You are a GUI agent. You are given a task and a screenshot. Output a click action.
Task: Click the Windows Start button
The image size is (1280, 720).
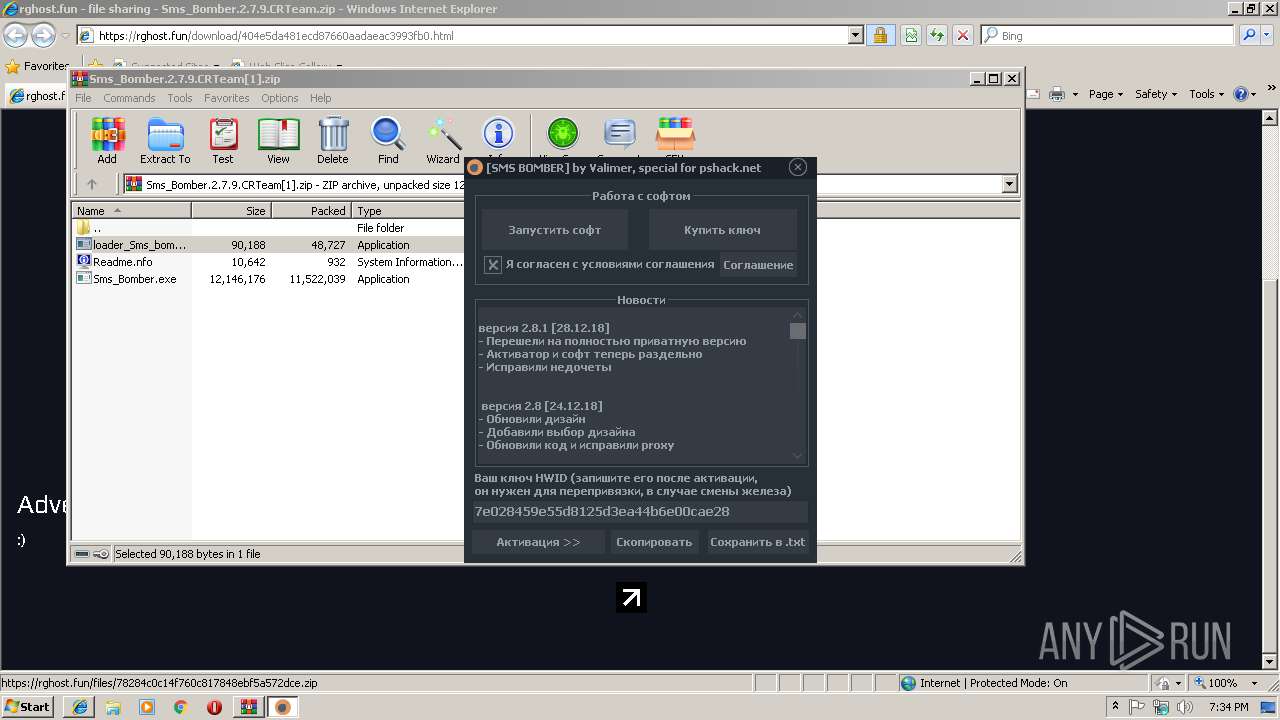click(27, 707)
